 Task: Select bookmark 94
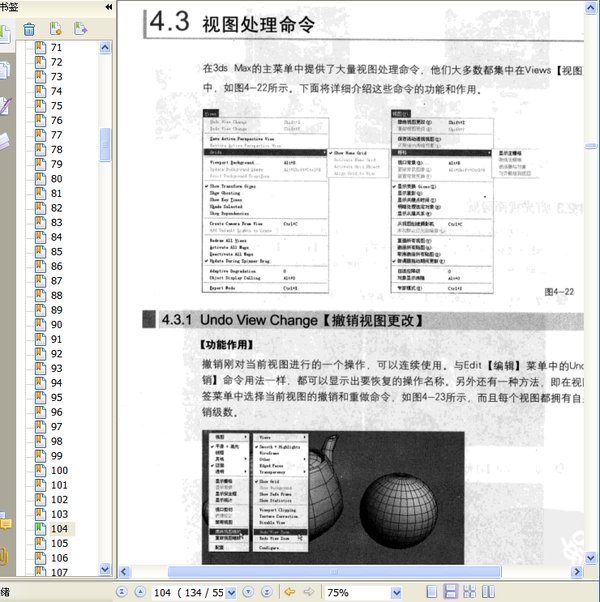pos(56,383)
